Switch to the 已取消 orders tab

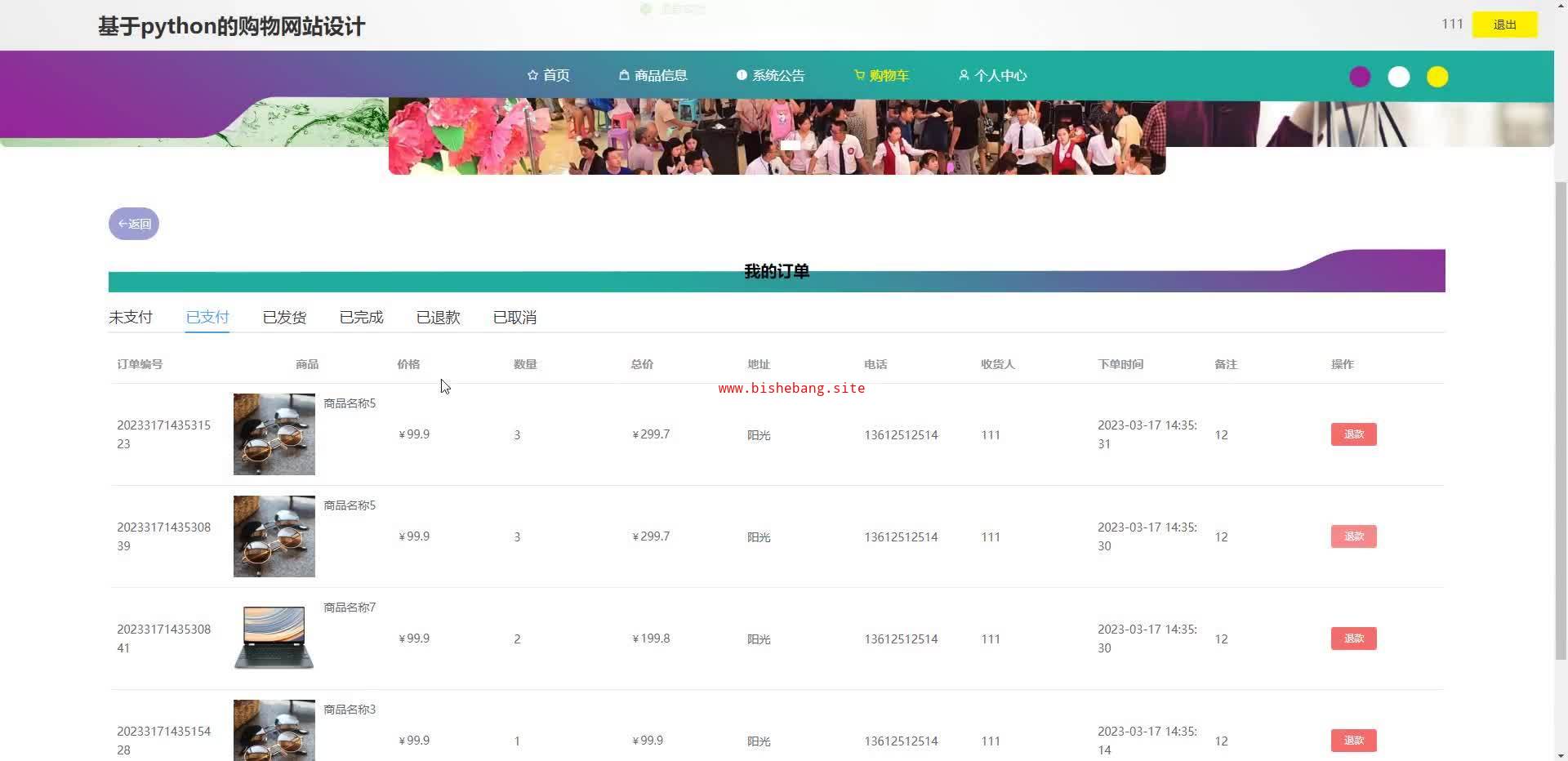point(514,318)
